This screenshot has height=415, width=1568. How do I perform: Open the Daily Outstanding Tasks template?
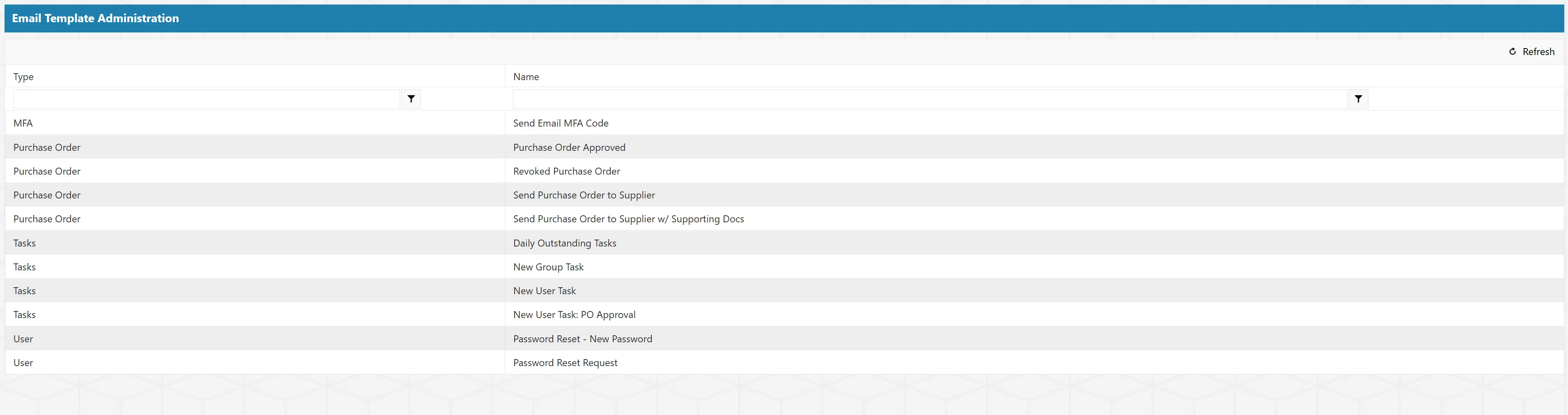pyautogui.click(x=565, y=243)
